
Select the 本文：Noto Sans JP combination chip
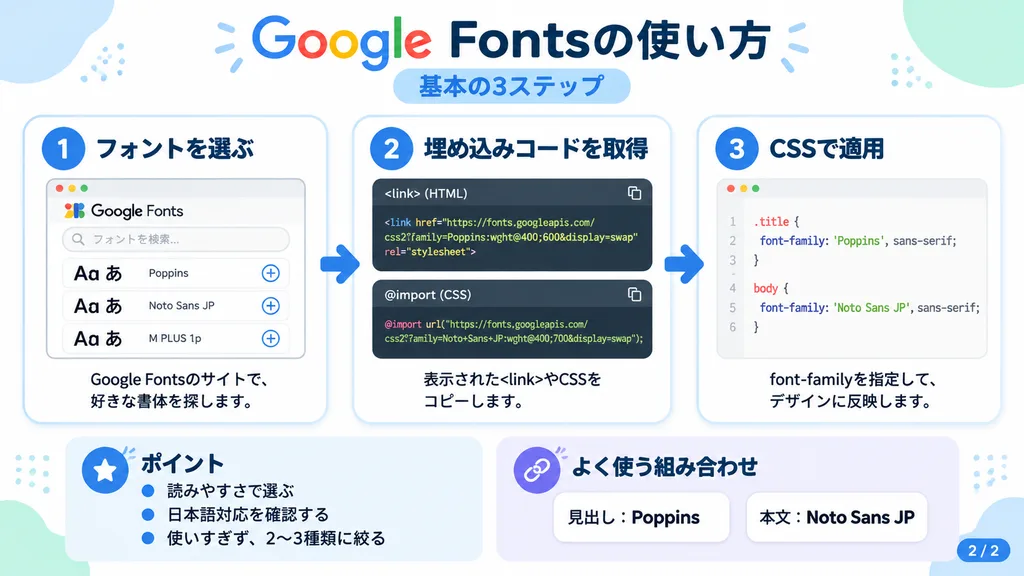pyautogui.click(x=837, y=517)
